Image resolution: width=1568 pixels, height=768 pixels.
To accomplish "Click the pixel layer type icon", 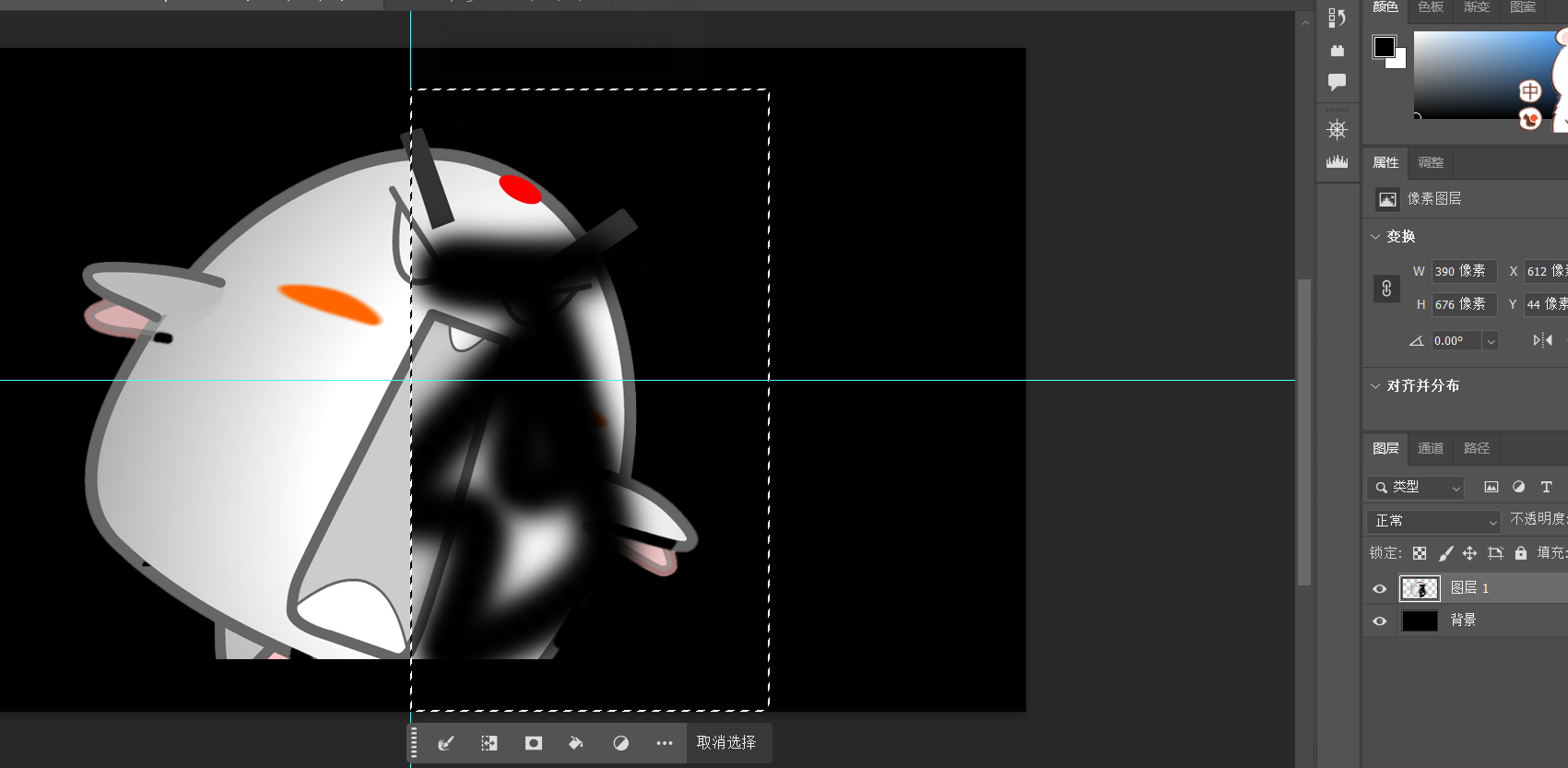I will pyautogui.click(x=1387, y=199).
